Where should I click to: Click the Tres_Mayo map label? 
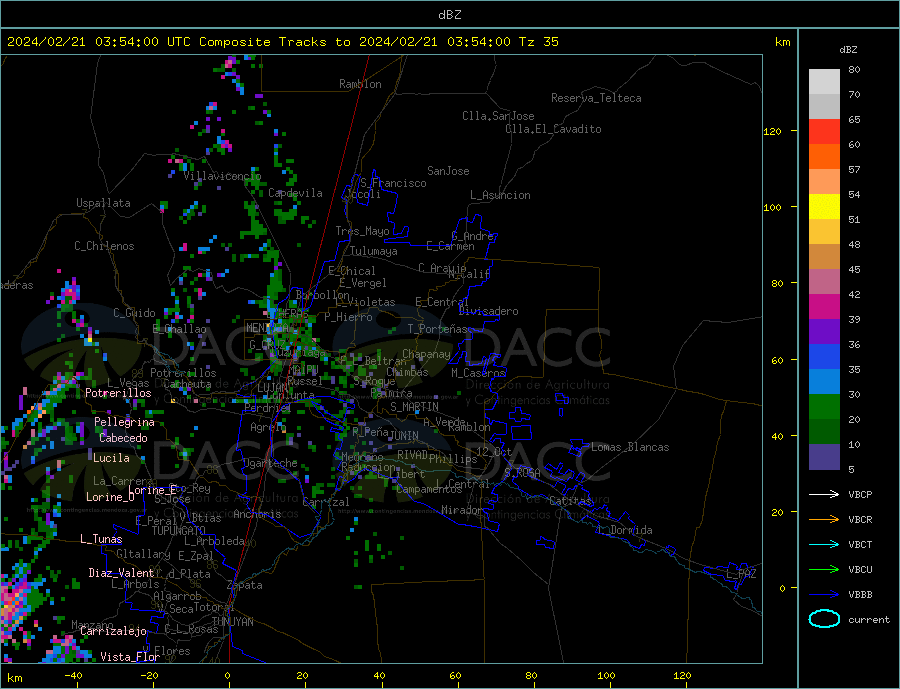[362, 231]
